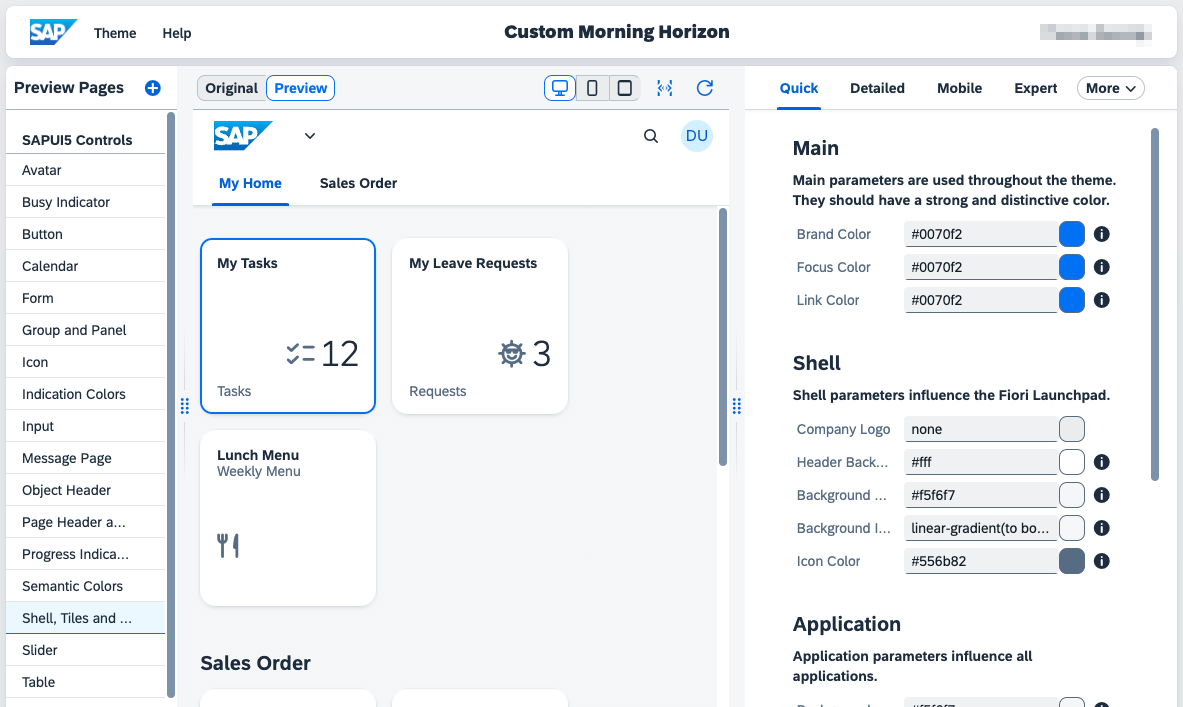Select the tablet device preview icon
Image resolution: width=1183 pixels, height=707 pixels.
tap(625, 88)
